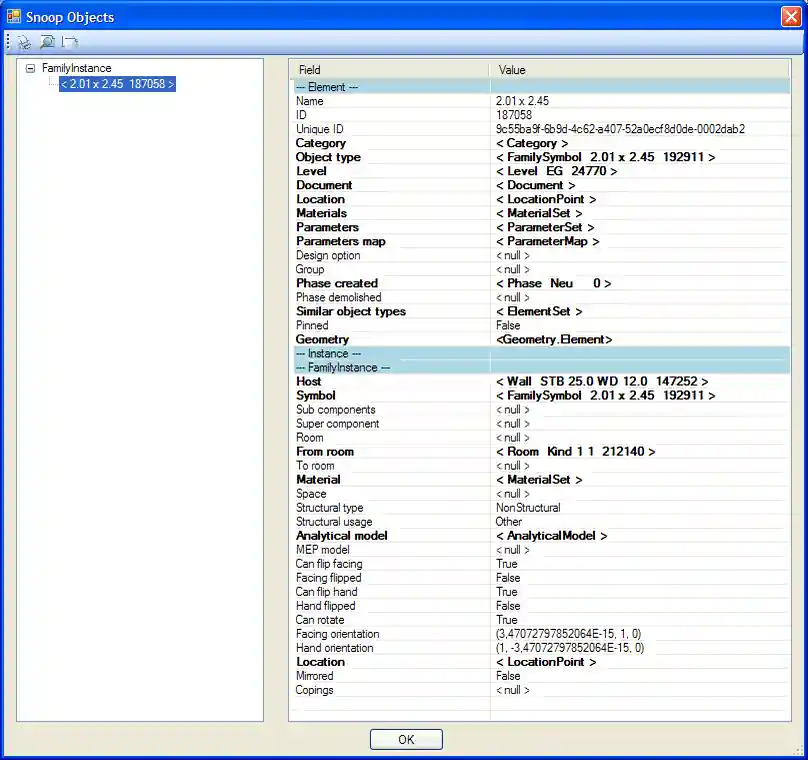Click the Copy toolbar icon
The image size is (808, 760).
pos(69,42)
